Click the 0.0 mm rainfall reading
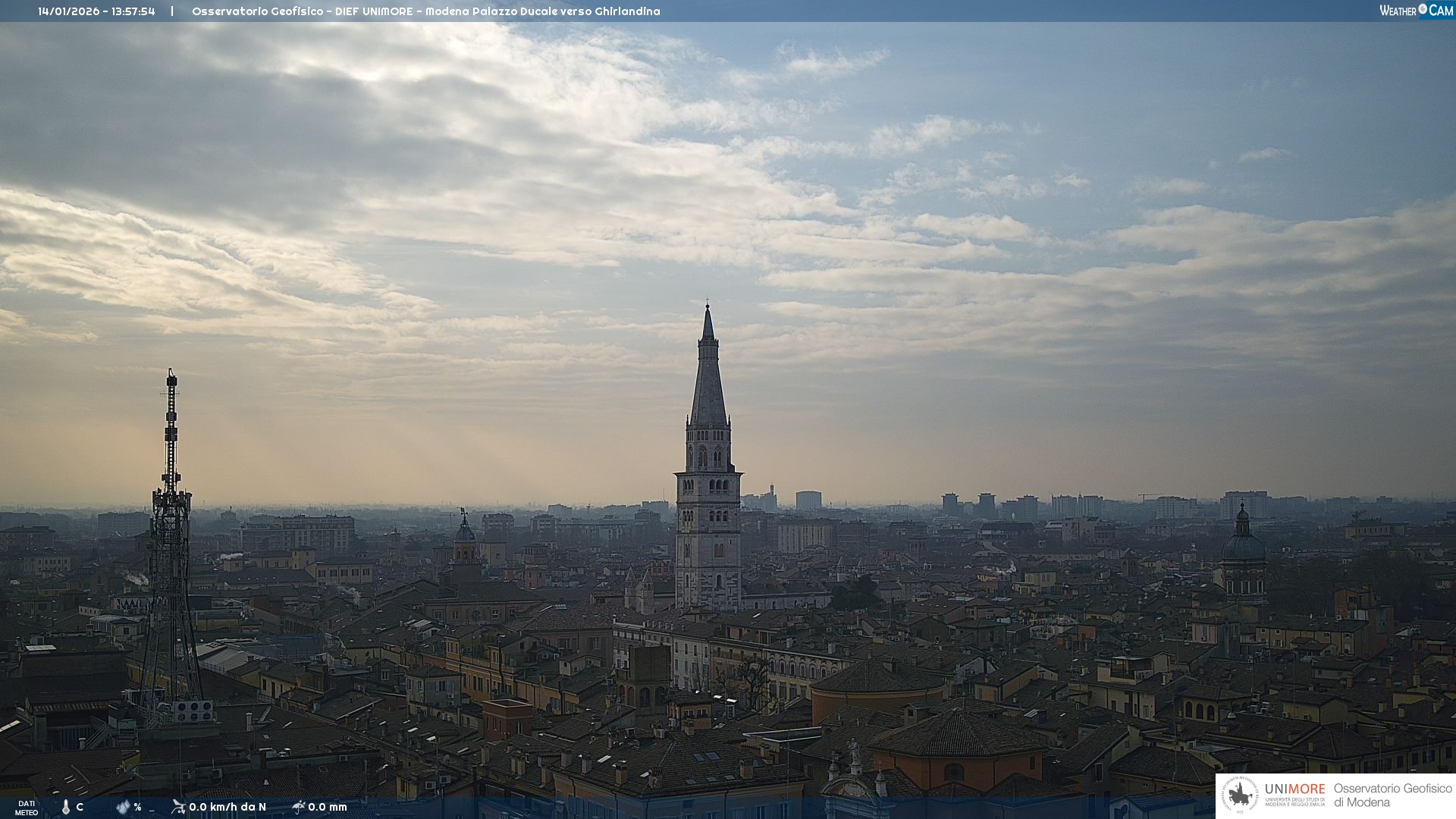The width and height of the screenshot is (1456, 819). tap(328, 807)
